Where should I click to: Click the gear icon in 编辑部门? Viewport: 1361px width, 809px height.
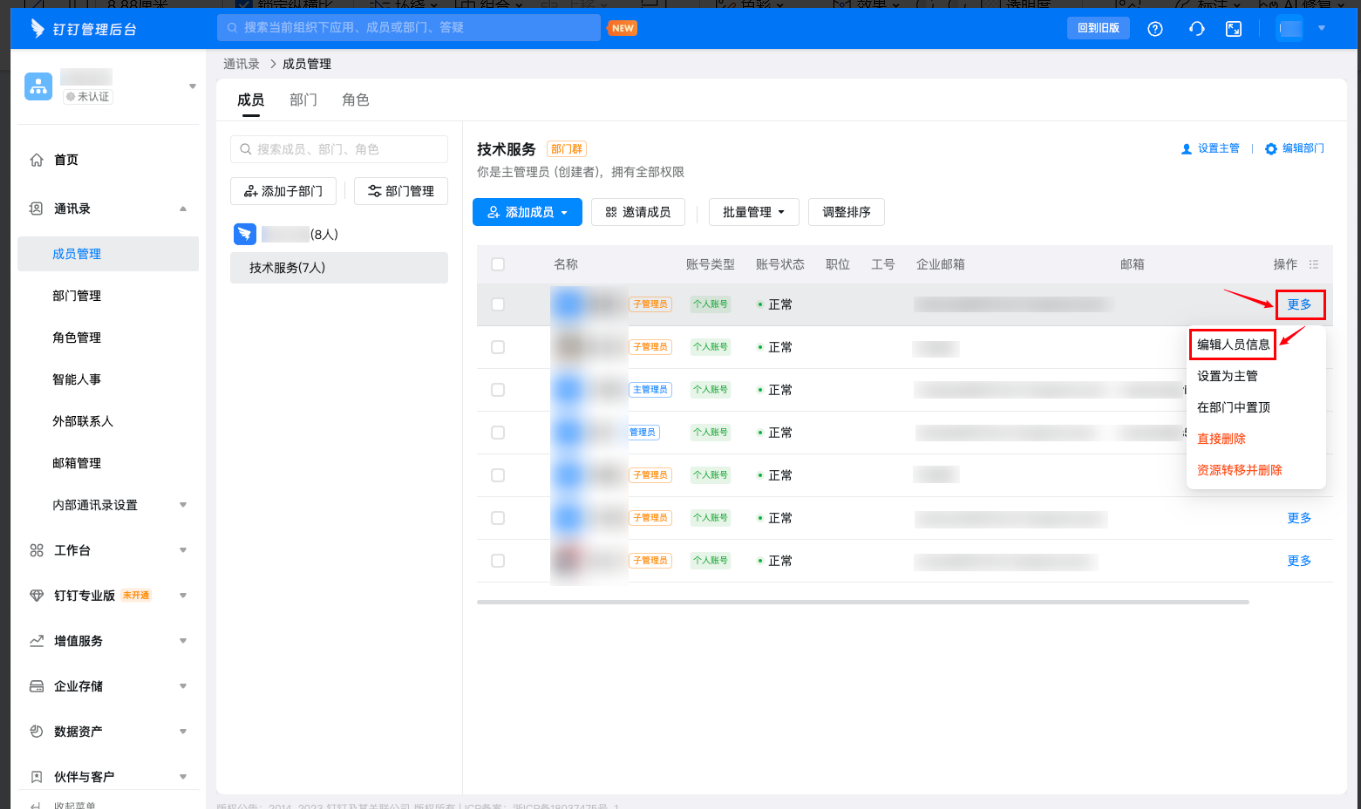tap(1271, 148)
